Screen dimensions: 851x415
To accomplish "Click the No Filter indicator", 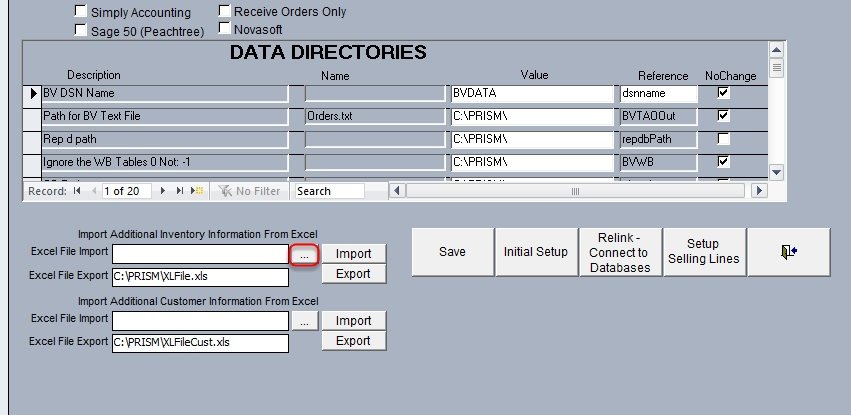I will (250, 191).
